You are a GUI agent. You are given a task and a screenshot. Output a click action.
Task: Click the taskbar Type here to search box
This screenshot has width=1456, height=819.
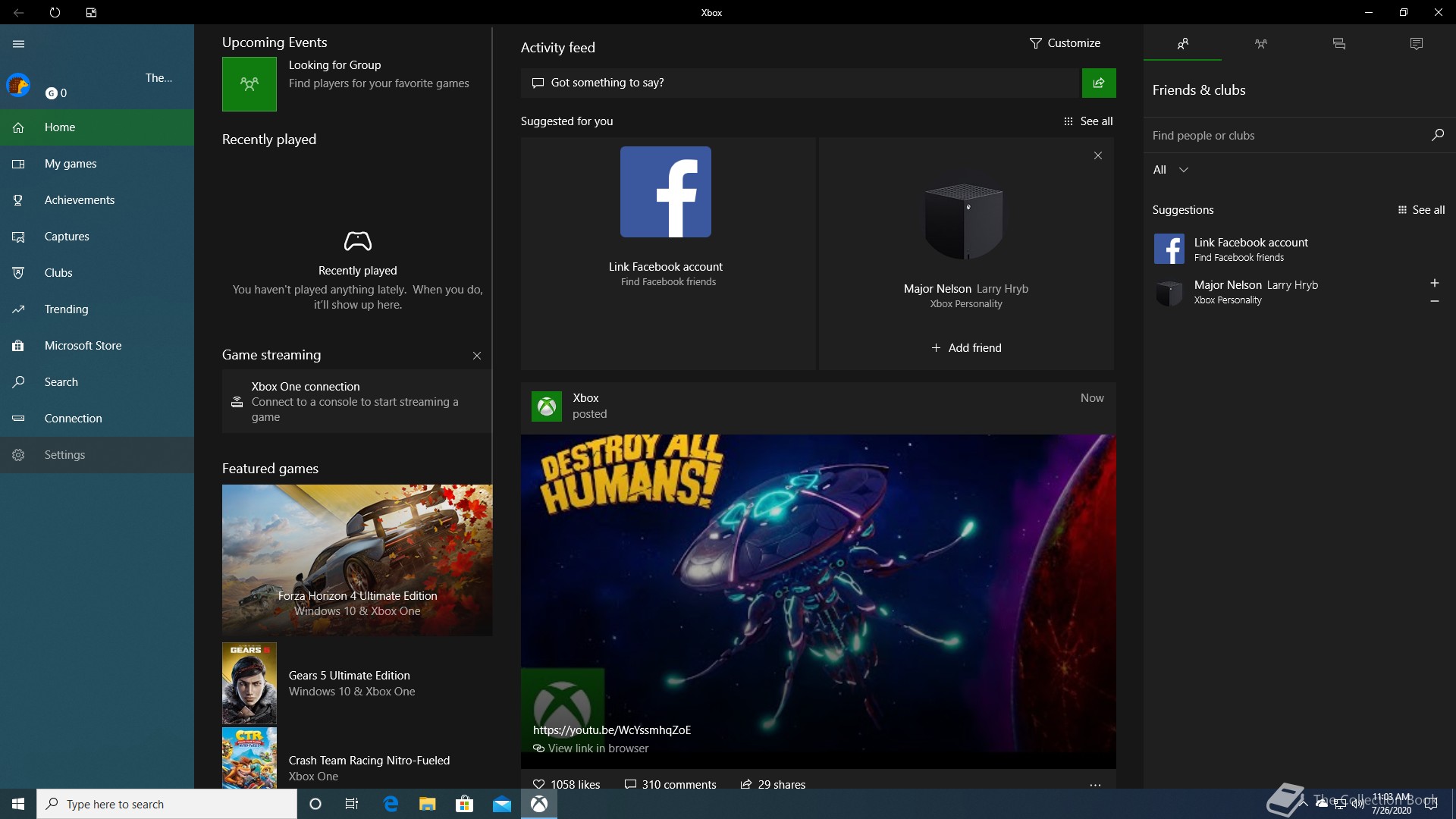click(x=167, y=804)
